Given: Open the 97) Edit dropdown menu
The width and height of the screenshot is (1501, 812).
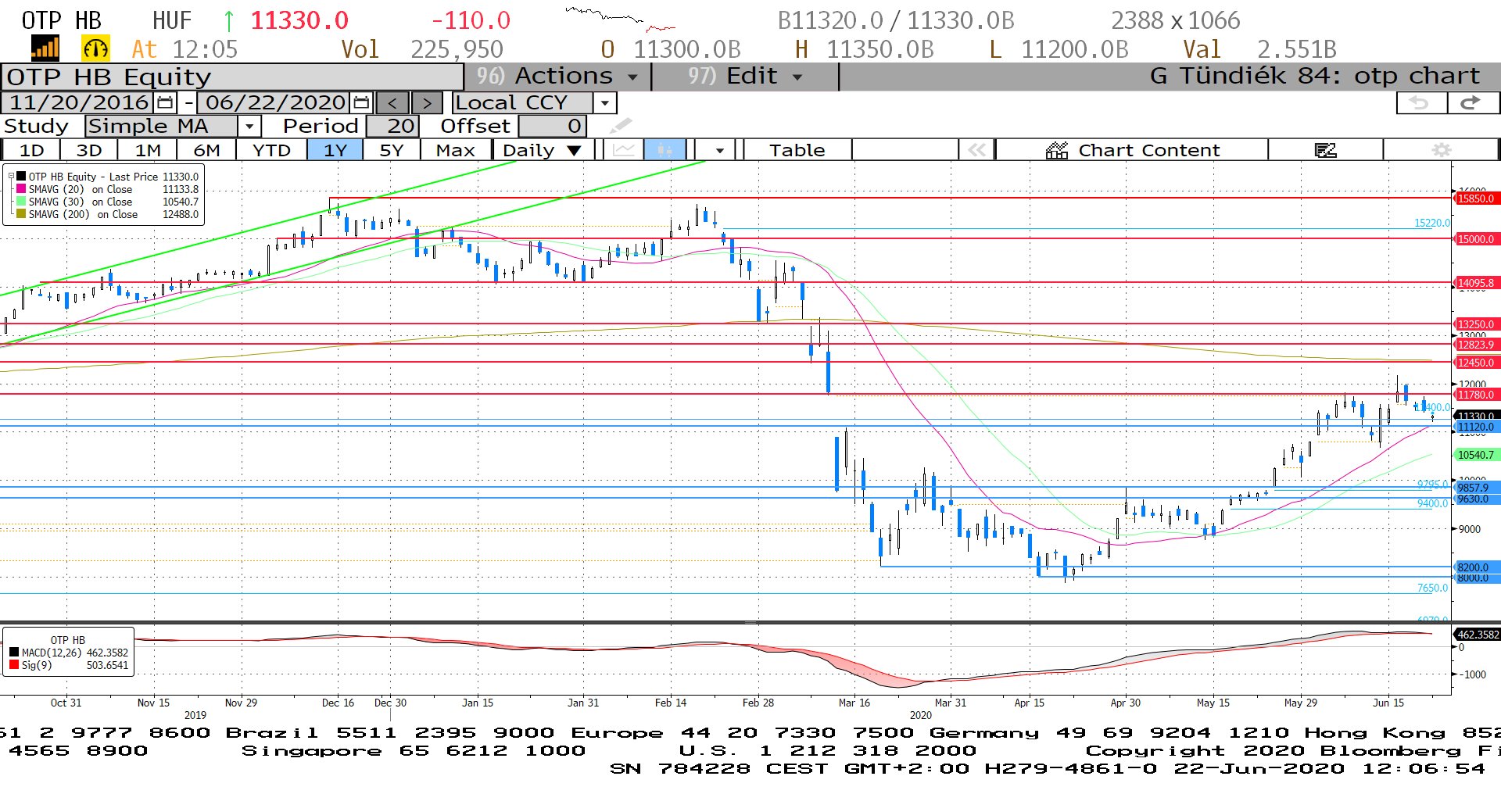Looking at the screenshot, I should [746, 76].
